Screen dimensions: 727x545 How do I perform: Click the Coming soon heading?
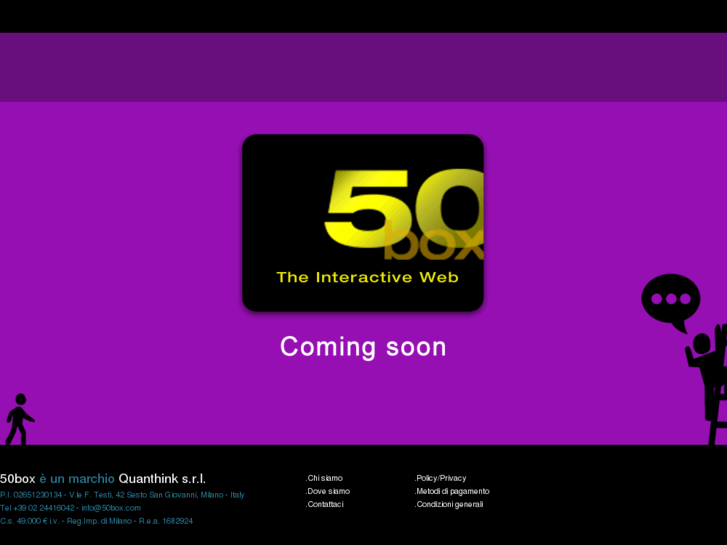click(363, 347)
